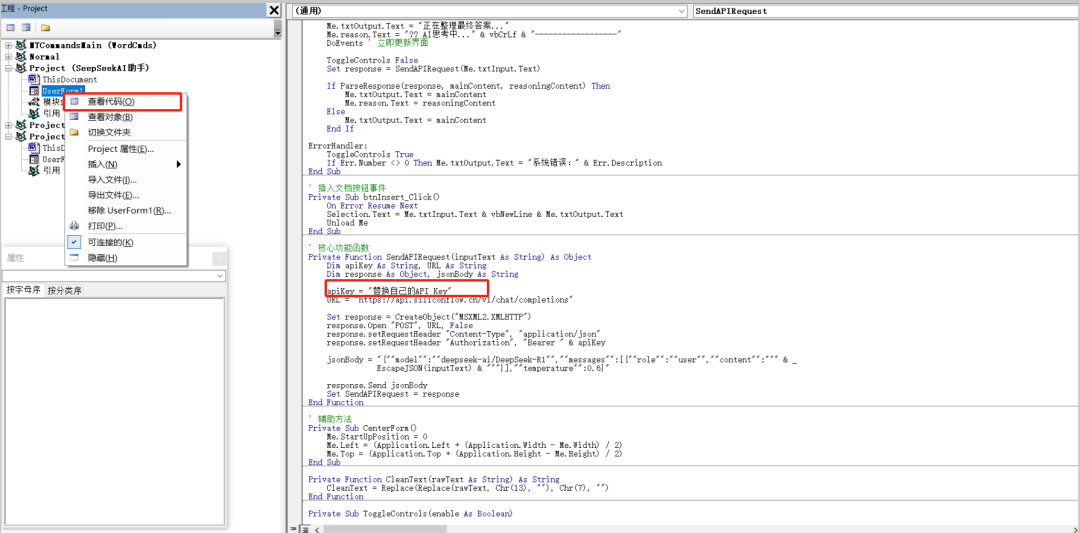The image size is (1080, 533).
Task: Click the Toggle Folders icon in Project toolbar
Action: [45, 28]
